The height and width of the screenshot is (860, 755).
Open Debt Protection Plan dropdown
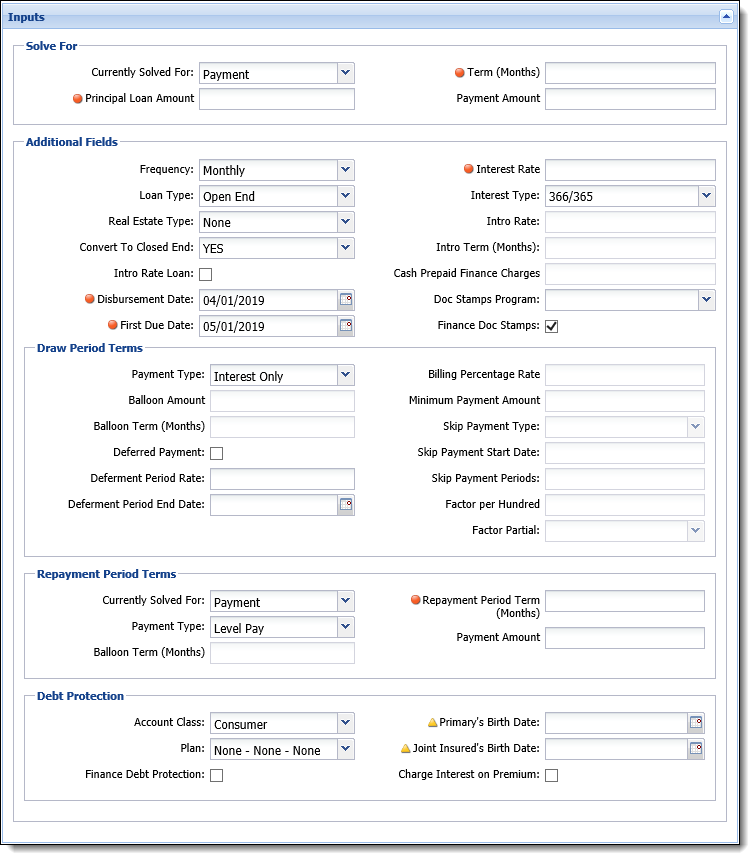(x=345, y=749)
